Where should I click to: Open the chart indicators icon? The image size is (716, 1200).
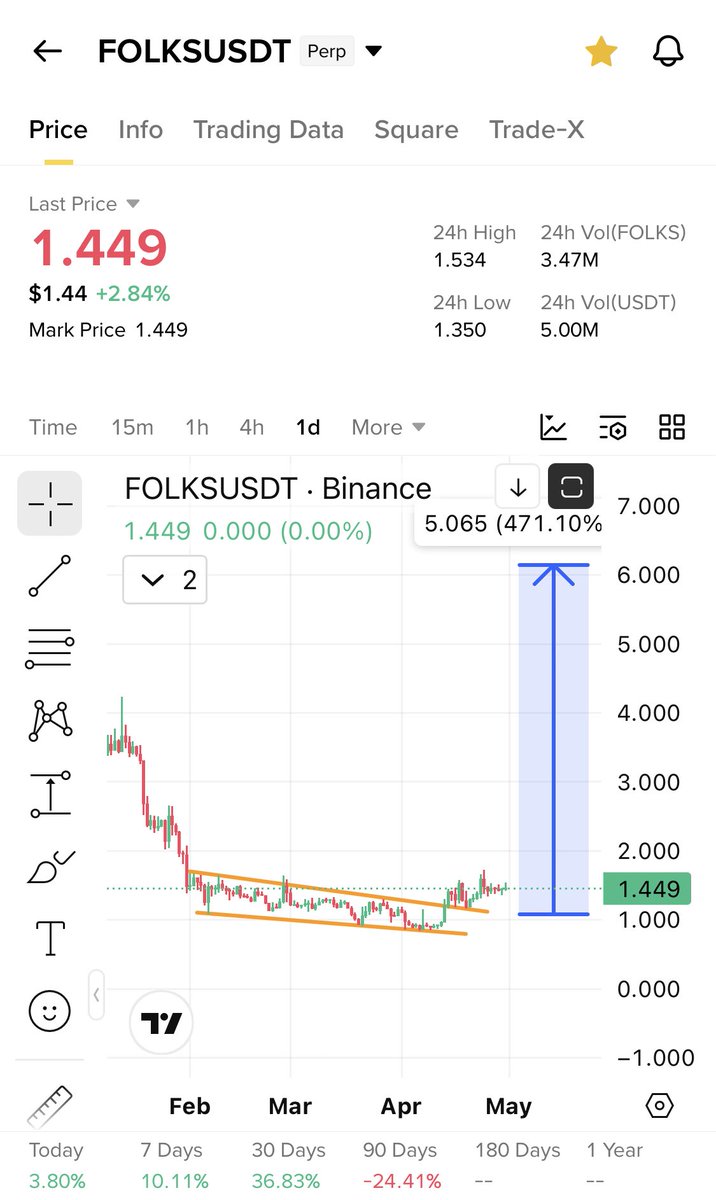(553, 427)
